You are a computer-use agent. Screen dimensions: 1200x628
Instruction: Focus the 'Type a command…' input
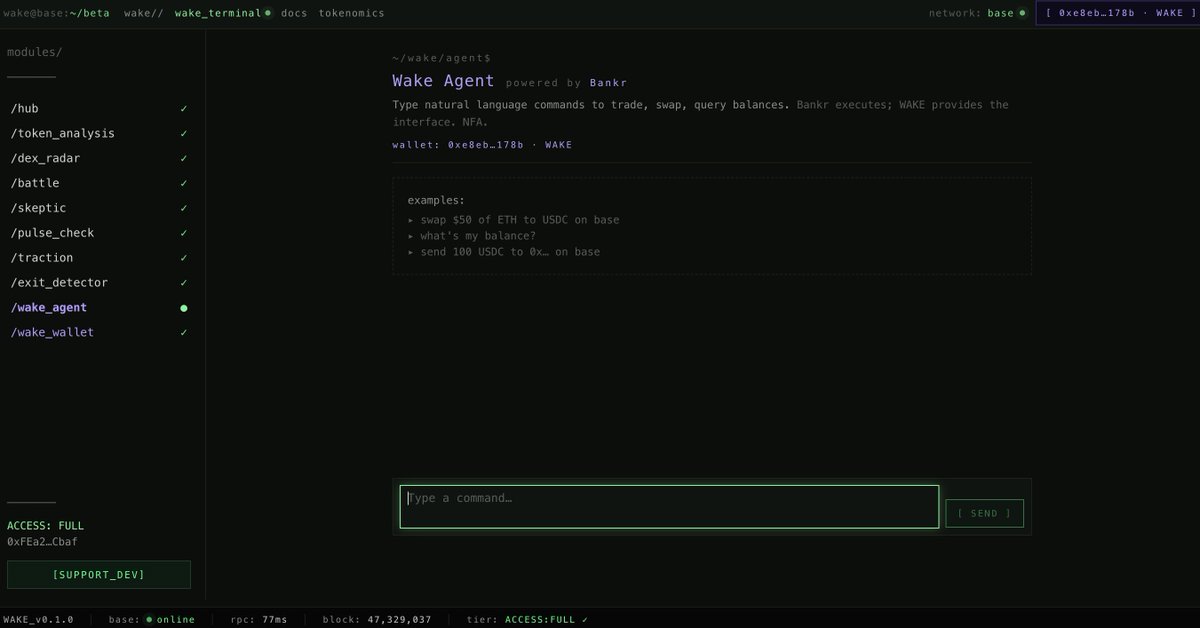tap(669, 506)
